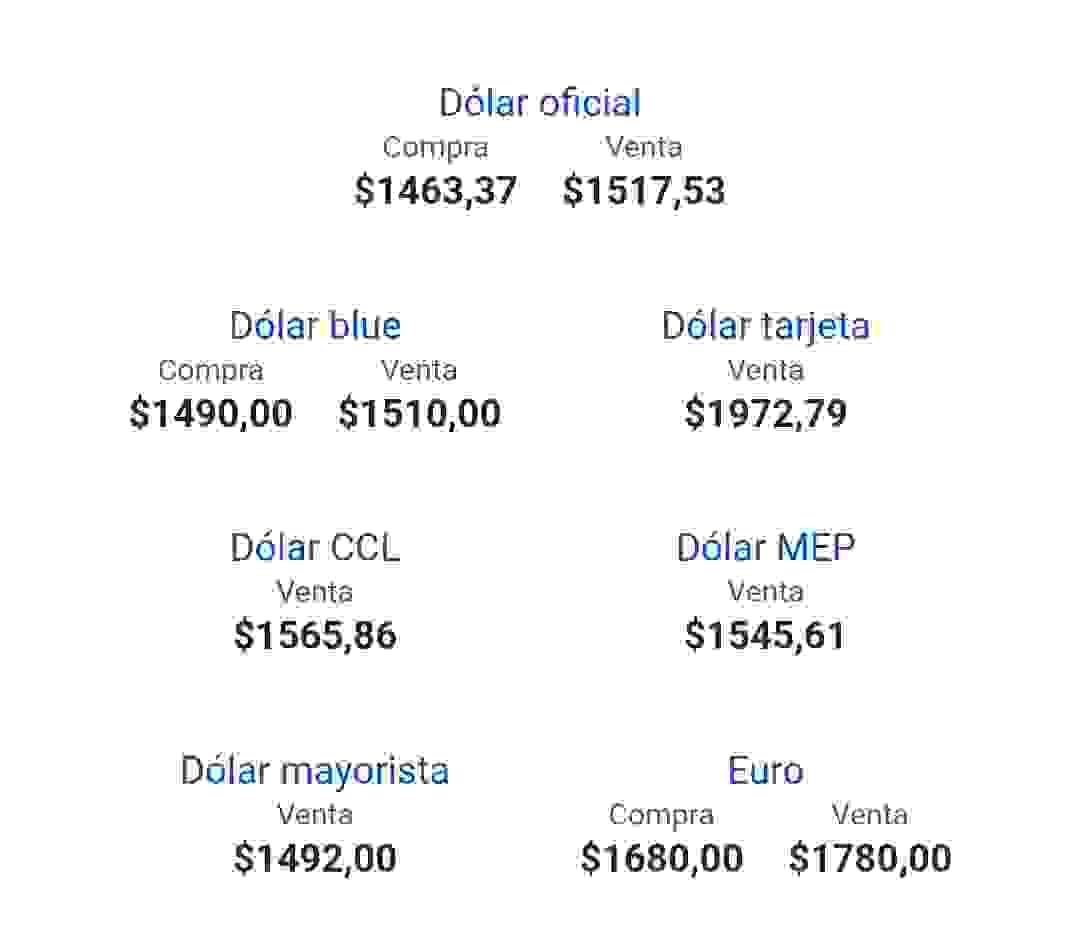Open the Dólar mayorista heading link

coord(315,771)
